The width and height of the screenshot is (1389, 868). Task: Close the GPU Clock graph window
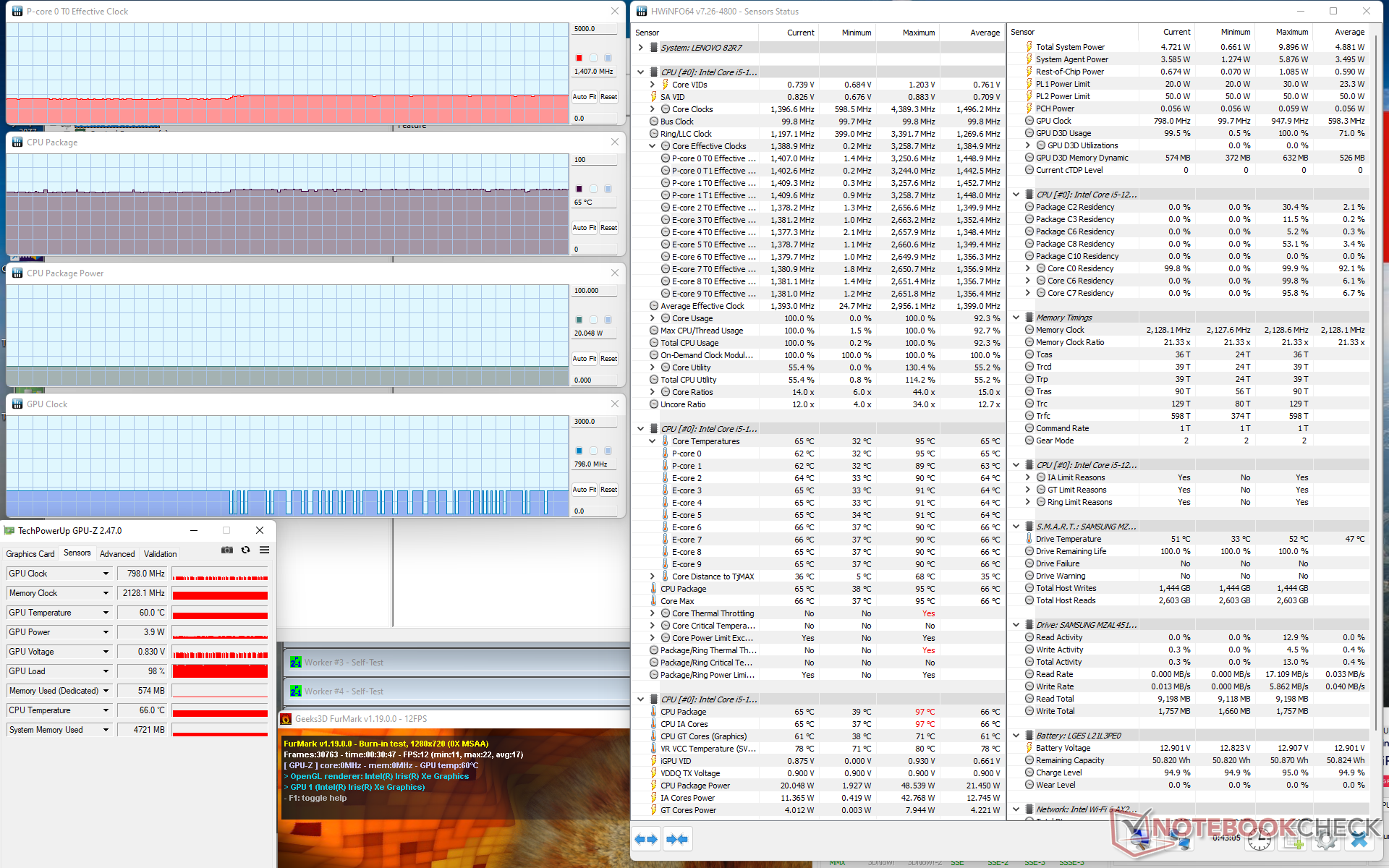[615, 404]
